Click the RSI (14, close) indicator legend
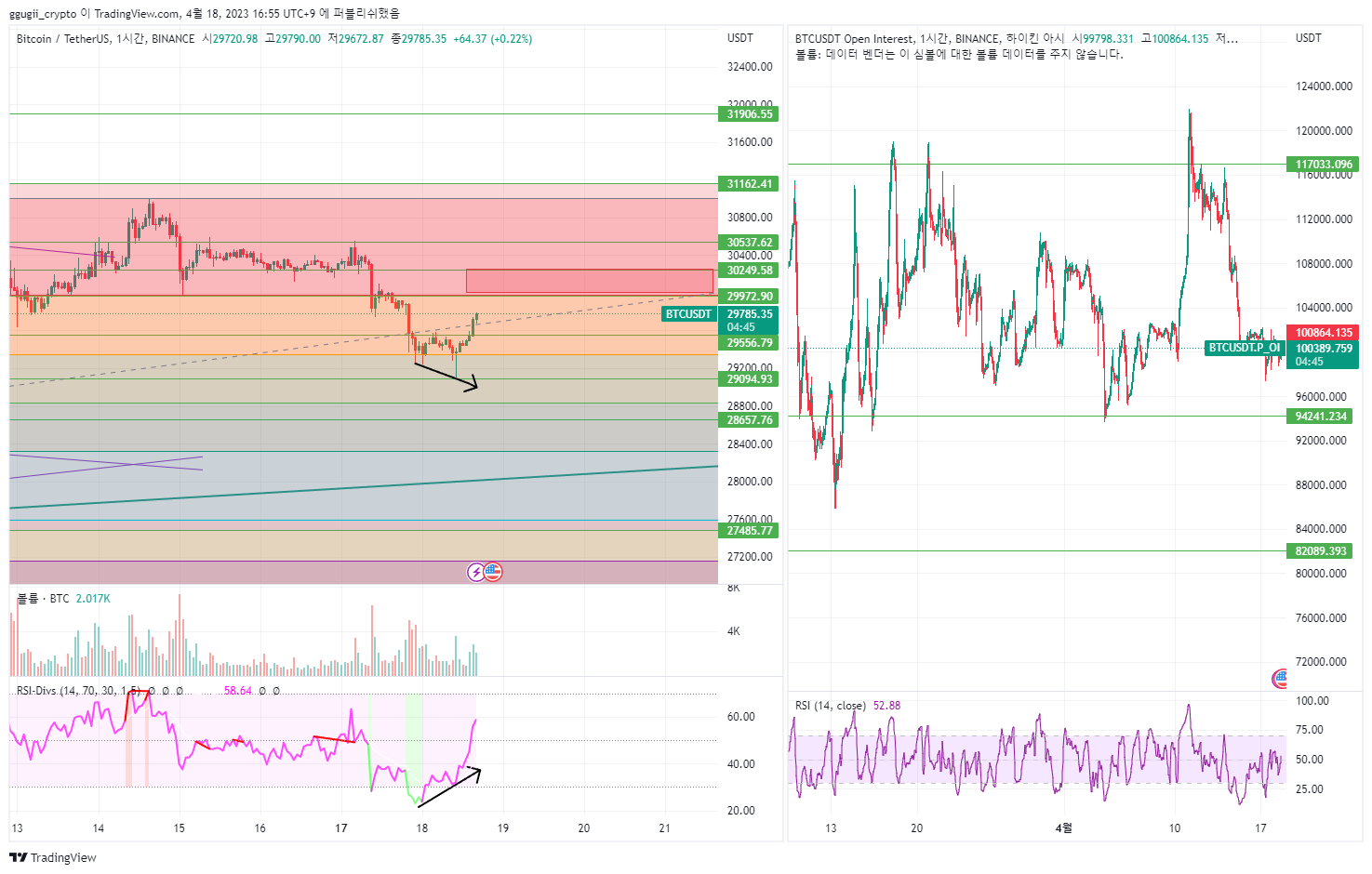Screen dimensions: 1372x874 click(x=830, y=706)
